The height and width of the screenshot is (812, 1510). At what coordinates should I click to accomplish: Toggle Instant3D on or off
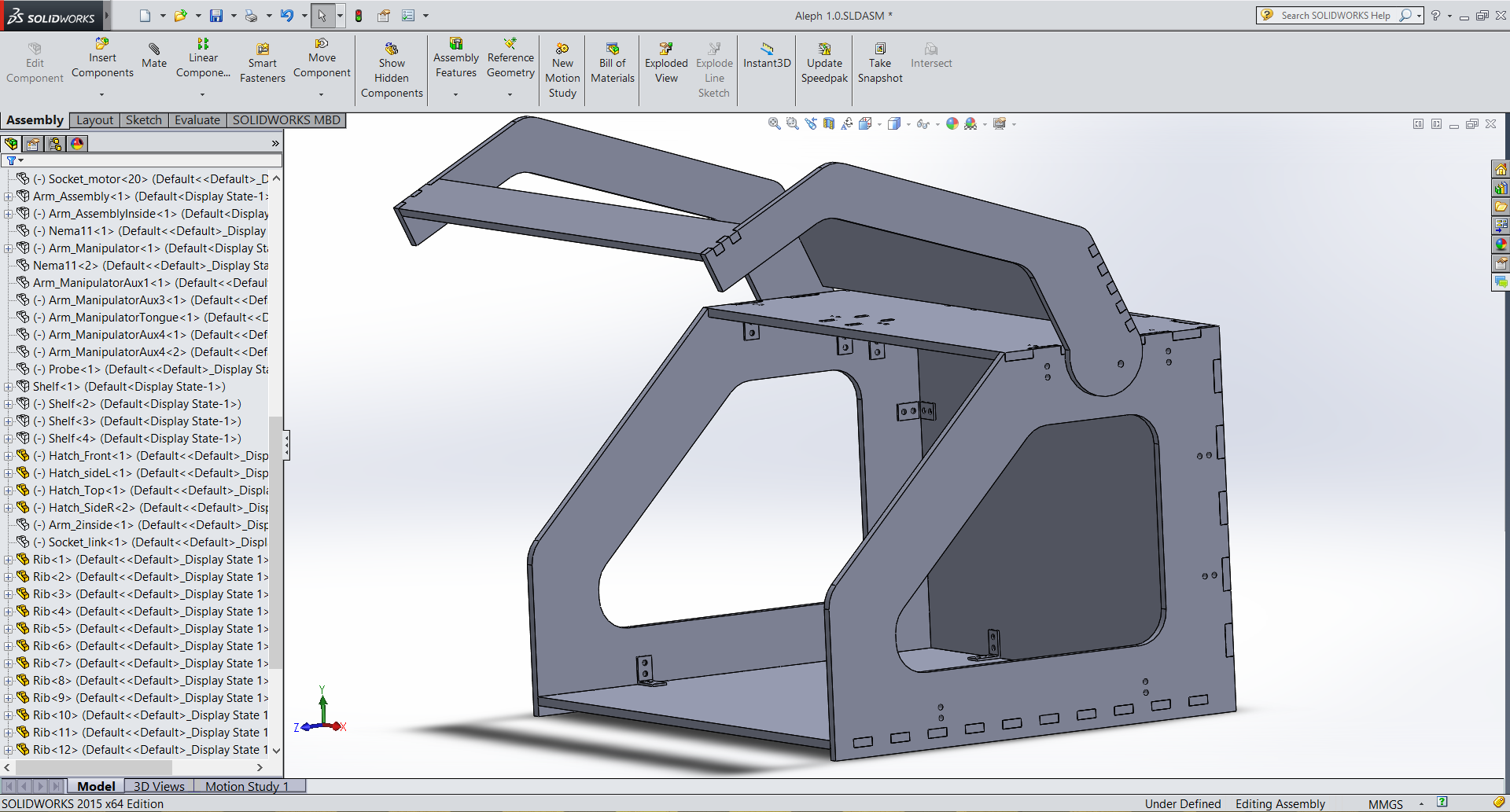tap(767, 56)
